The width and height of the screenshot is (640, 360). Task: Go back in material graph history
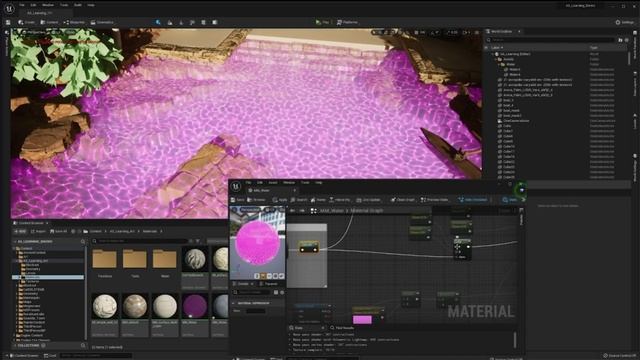tap(293, 211)
